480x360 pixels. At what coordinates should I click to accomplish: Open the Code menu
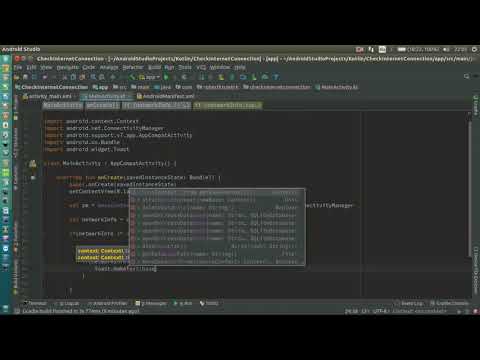pyautogui.click(x=89, y=68)
